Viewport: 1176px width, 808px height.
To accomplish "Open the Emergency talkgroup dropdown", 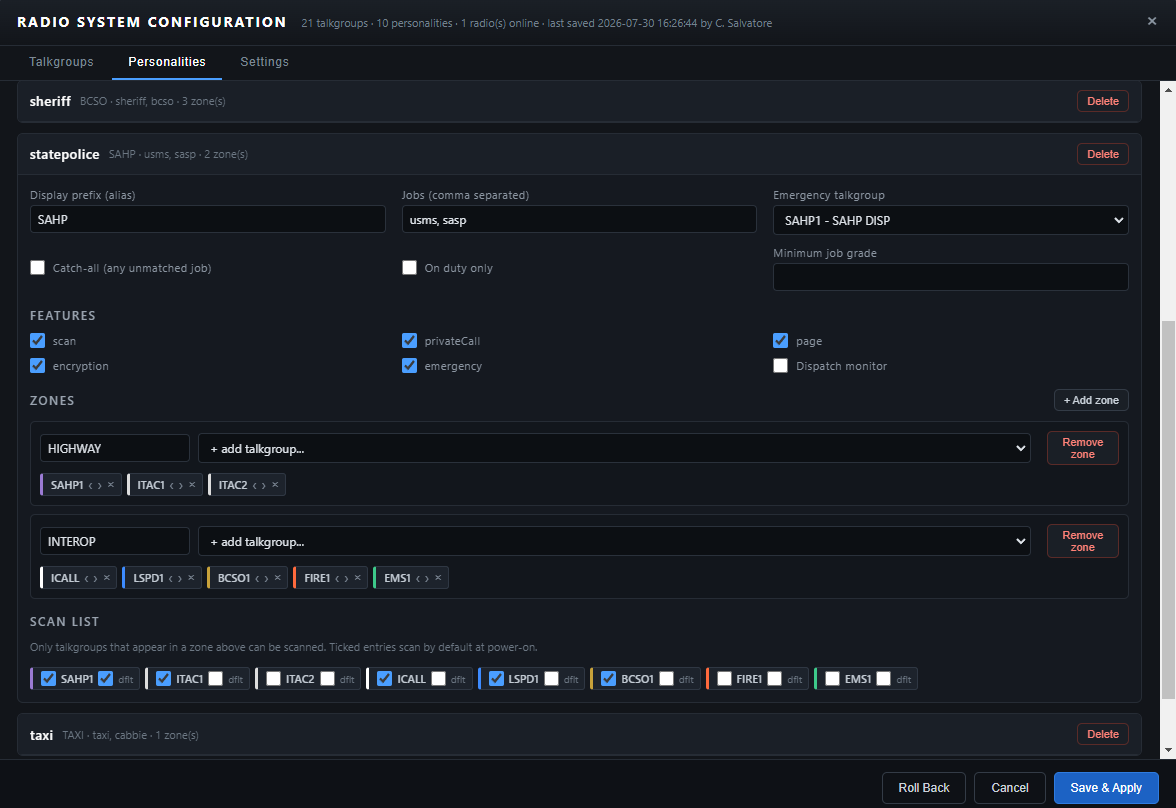I will [950, 220].
